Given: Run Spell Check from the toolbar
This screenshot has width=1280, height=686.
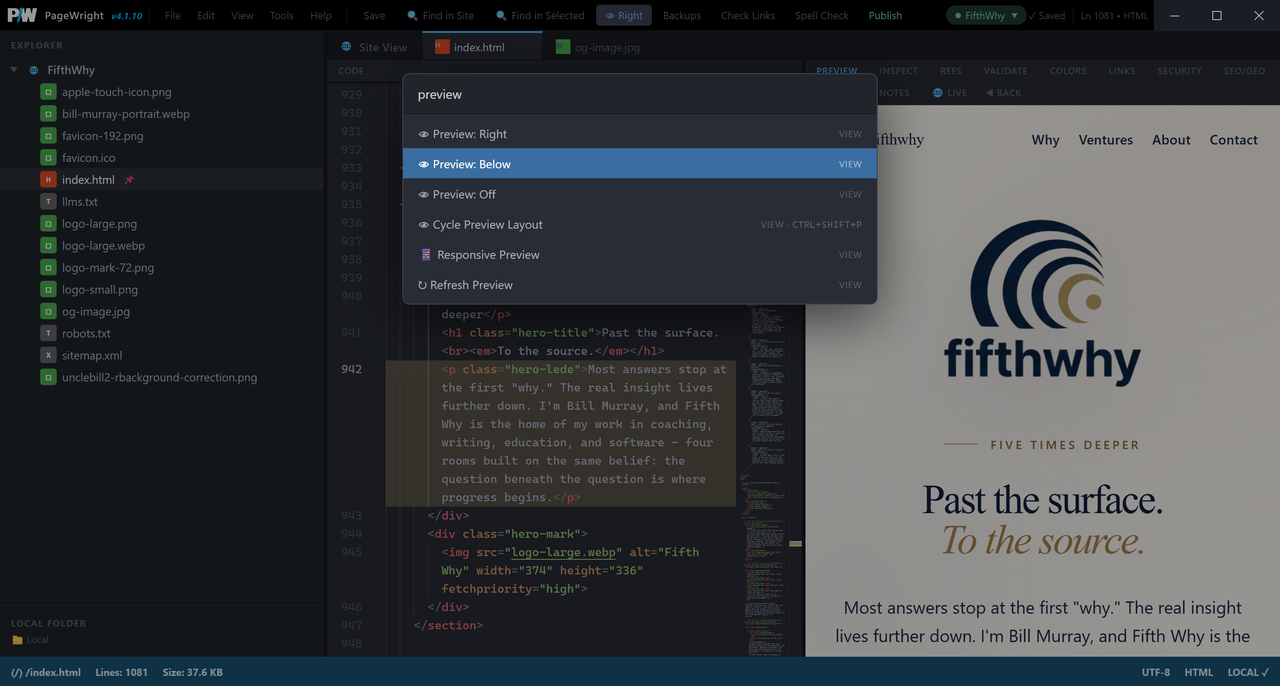Looking at the screenshot, I should (822, 16).
